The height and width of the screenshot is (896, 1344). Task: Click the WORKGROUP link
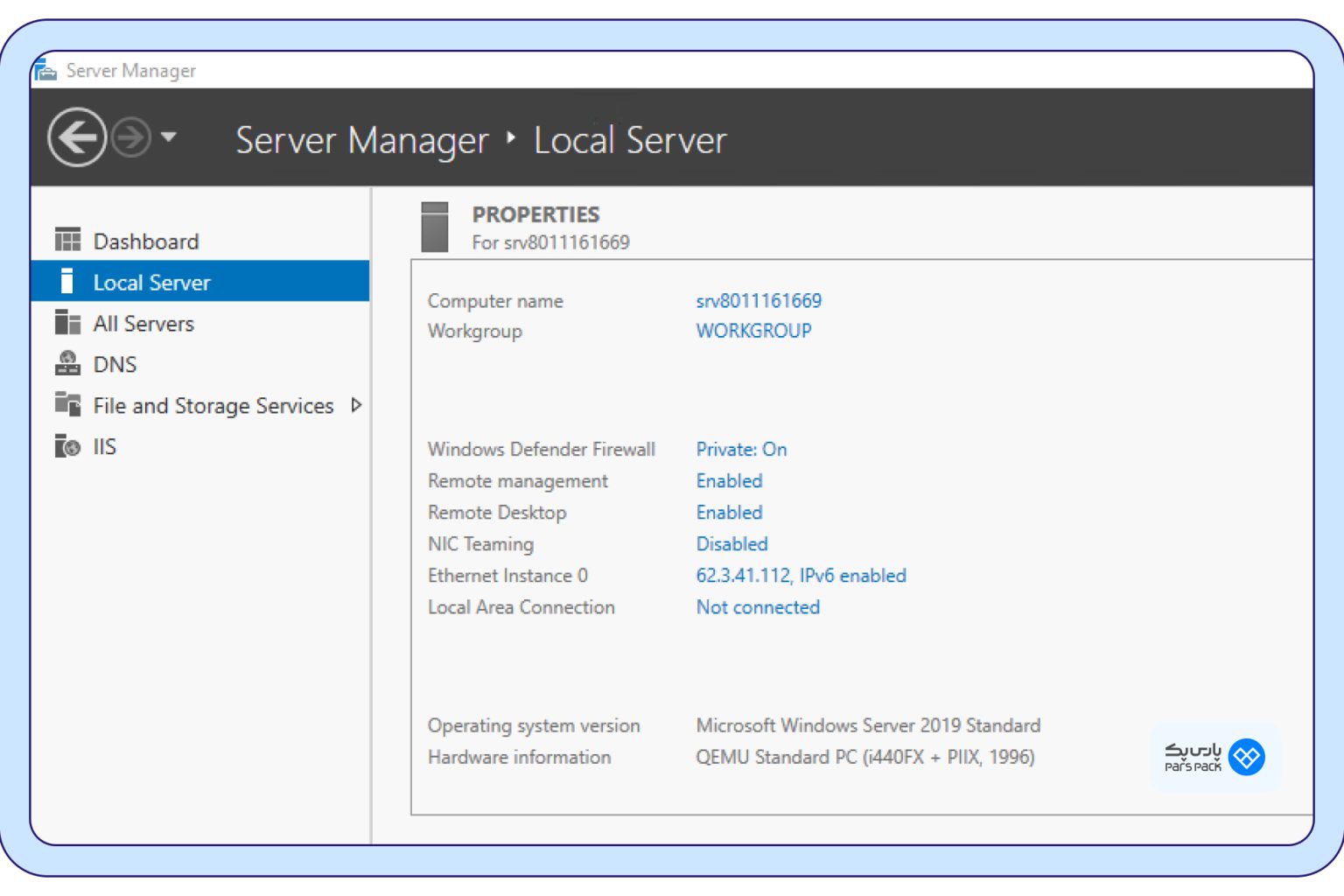(752, 331)
